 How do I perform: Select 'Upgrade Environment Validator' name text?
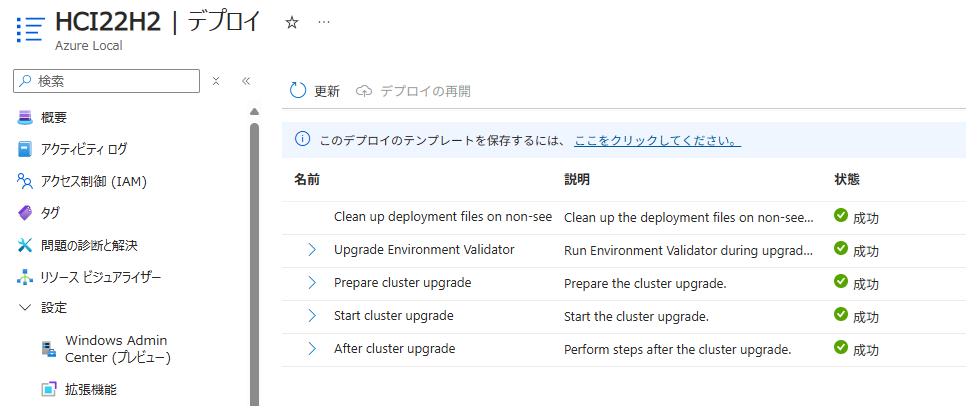tap(424, 250)
